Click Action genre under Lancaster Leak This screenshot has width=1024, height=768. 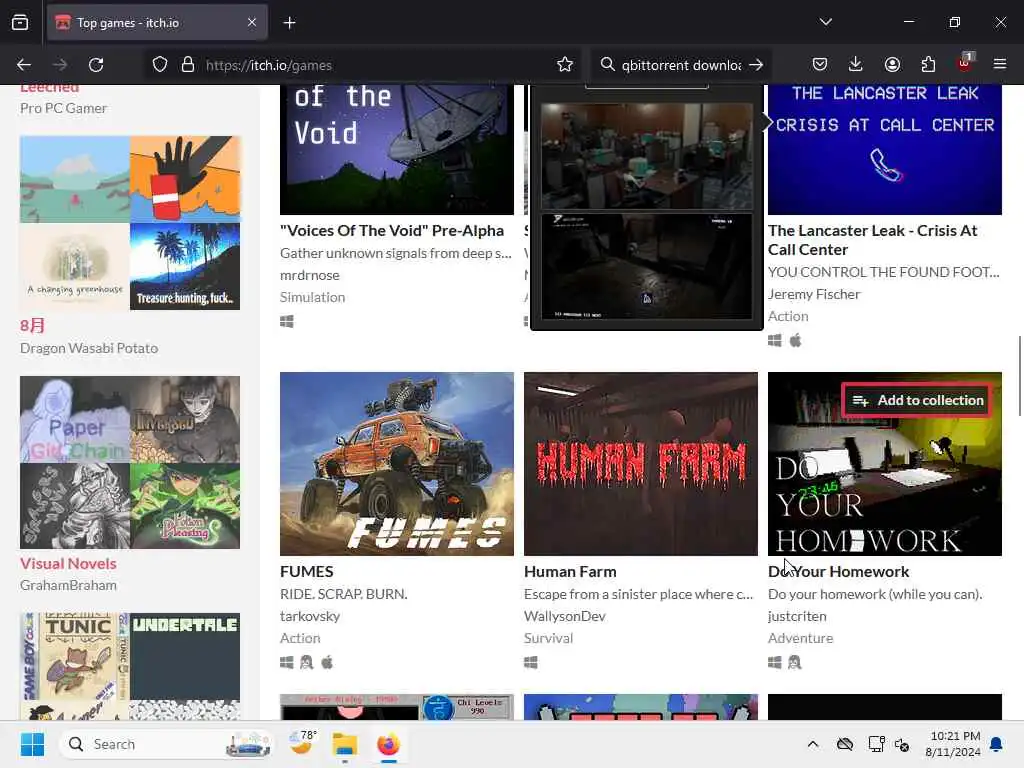(788, 316)
